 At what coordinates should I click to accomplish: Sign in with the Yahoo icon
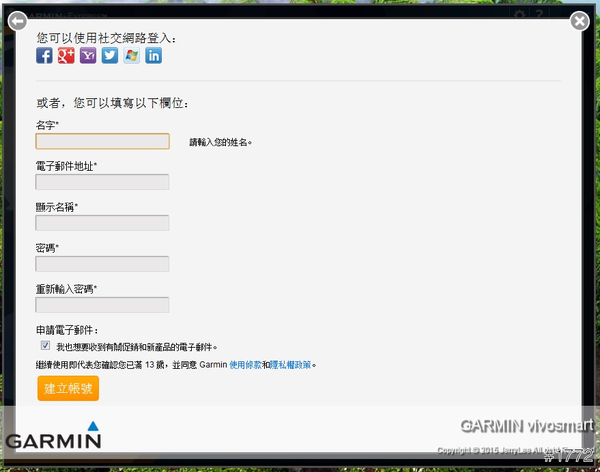(x=88, y=56)
